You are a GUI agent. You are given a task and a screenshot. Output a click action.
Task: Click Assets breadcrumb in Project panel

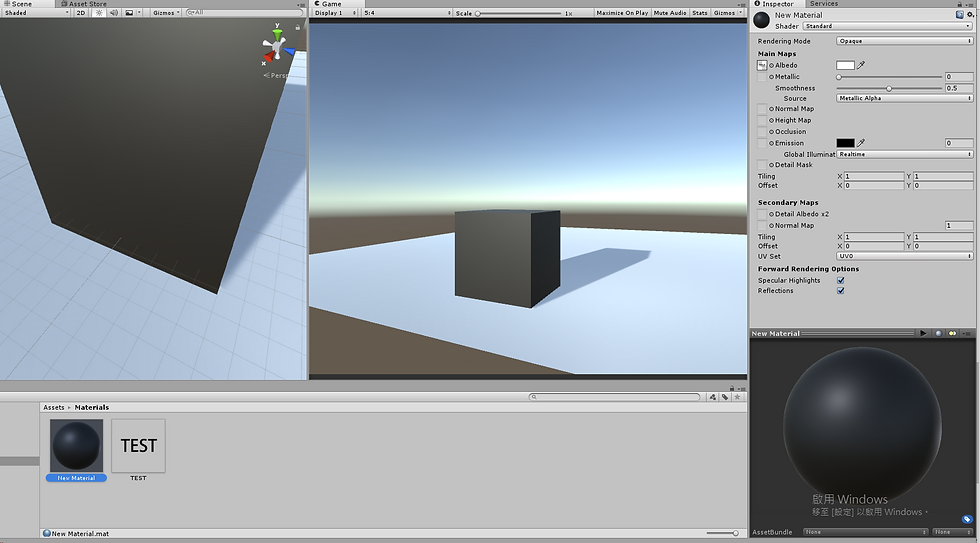54,407
